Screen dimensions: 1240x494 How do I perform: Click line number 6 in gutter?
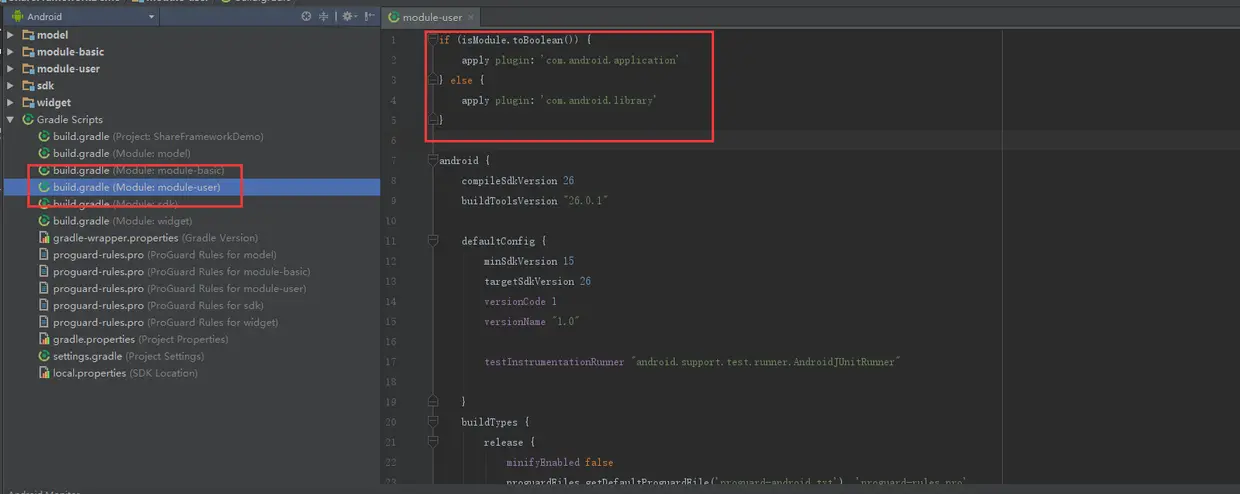coord(394,140)
